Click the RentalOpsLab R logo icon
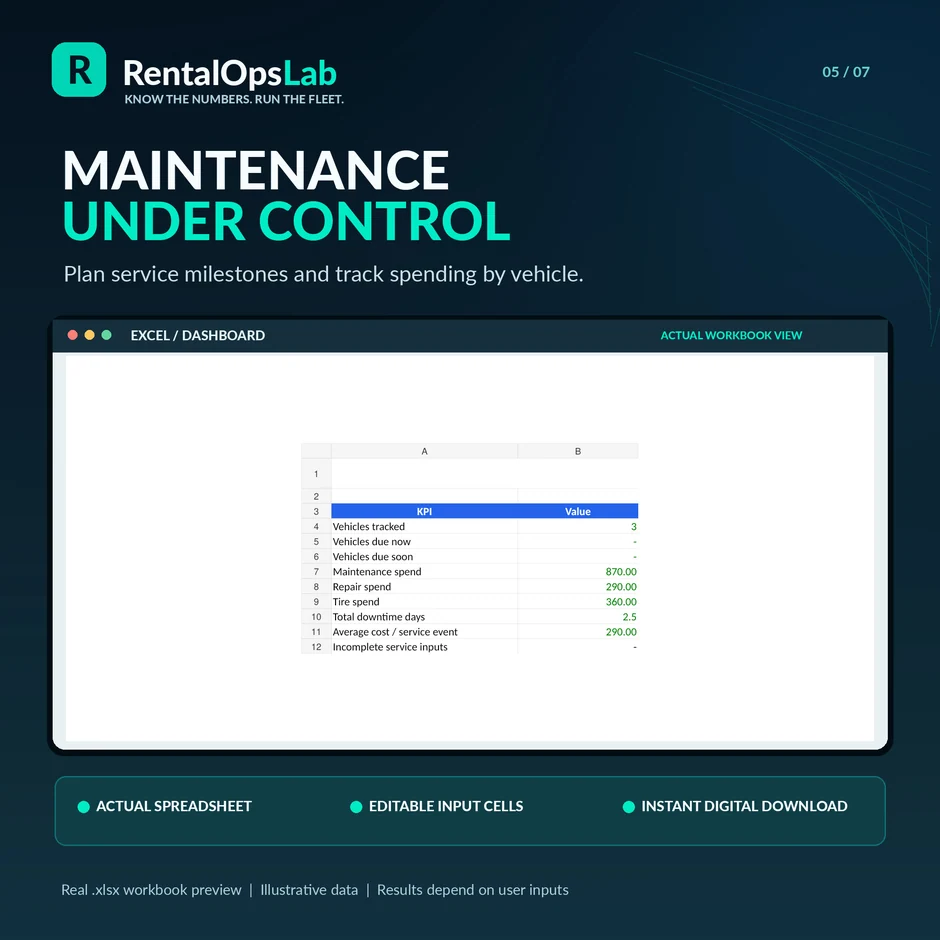This screenshot has height=940, width=940. click(x=79, y=70)
